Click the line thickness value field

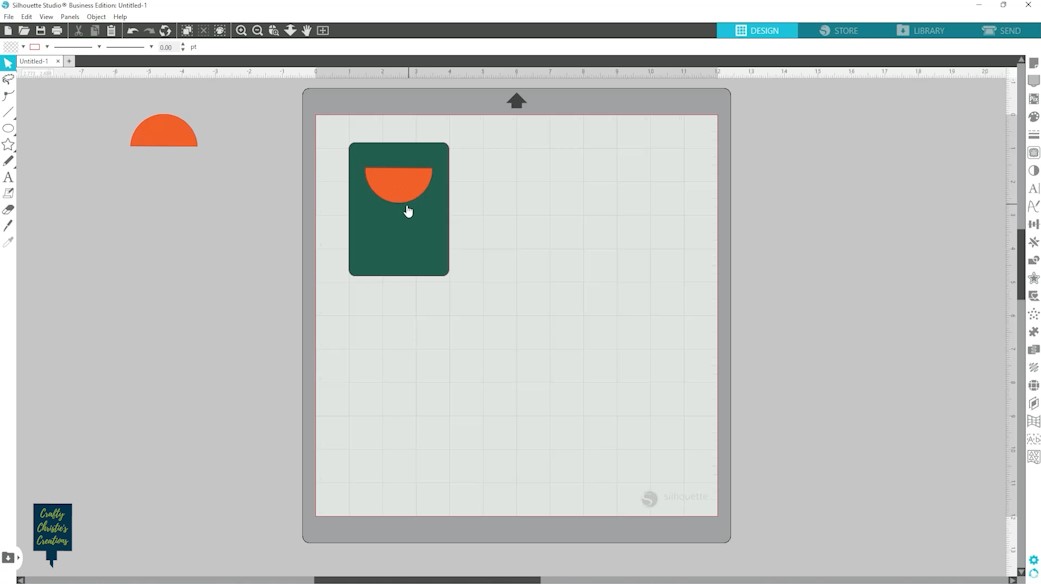[x=166, y=47]
